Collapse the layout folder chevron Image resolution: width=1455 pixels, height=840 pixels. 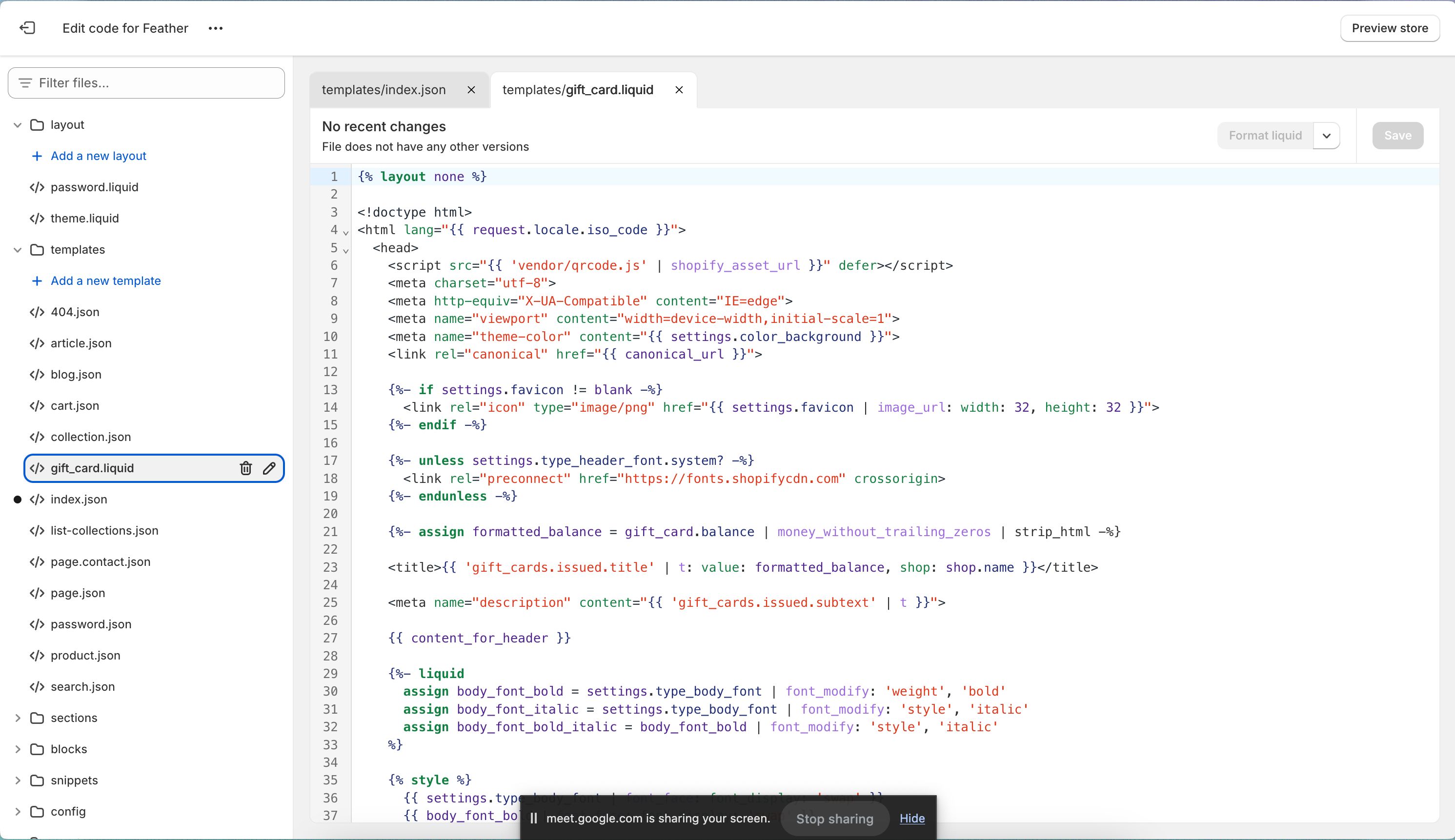pos(17,125)
